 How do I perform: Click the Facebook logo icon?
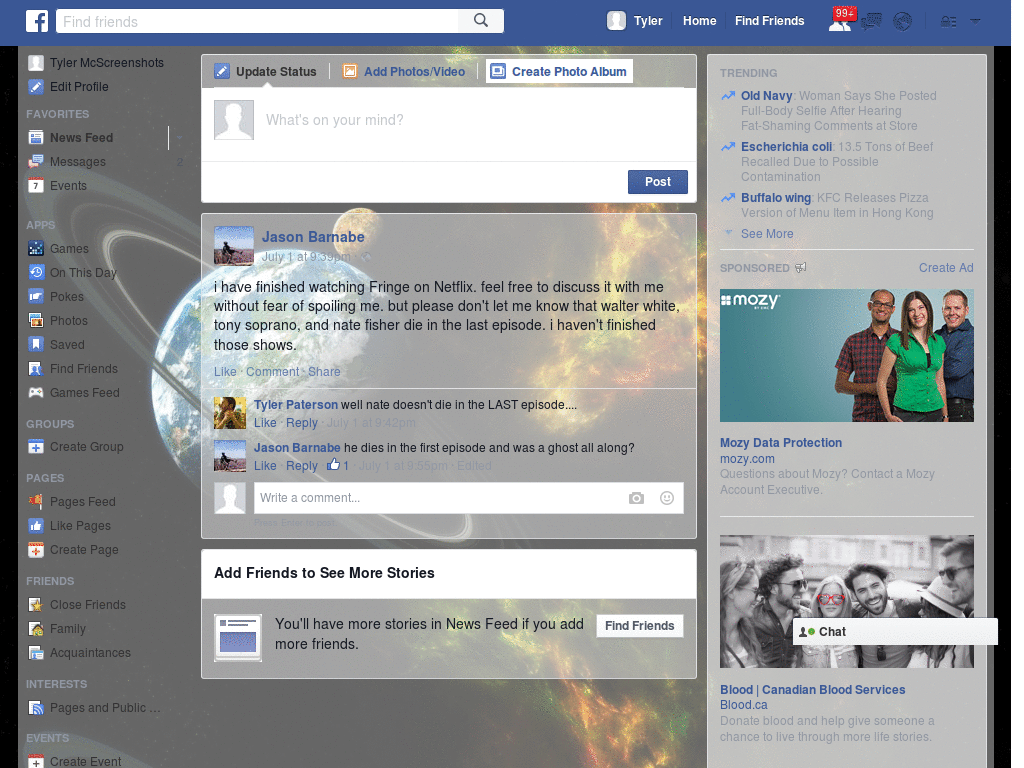coord(37,21)
